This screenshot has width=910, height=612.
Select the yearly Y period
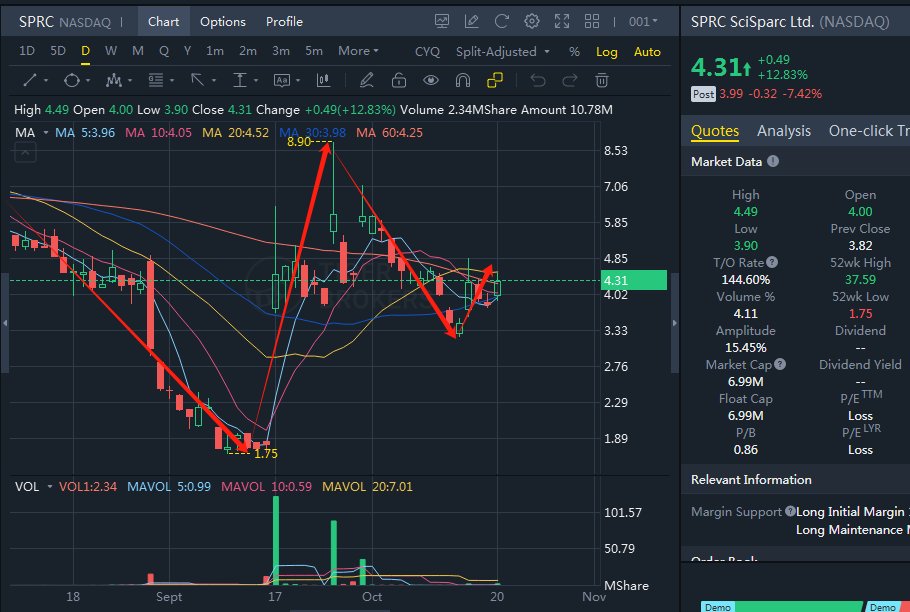(187, 51)
